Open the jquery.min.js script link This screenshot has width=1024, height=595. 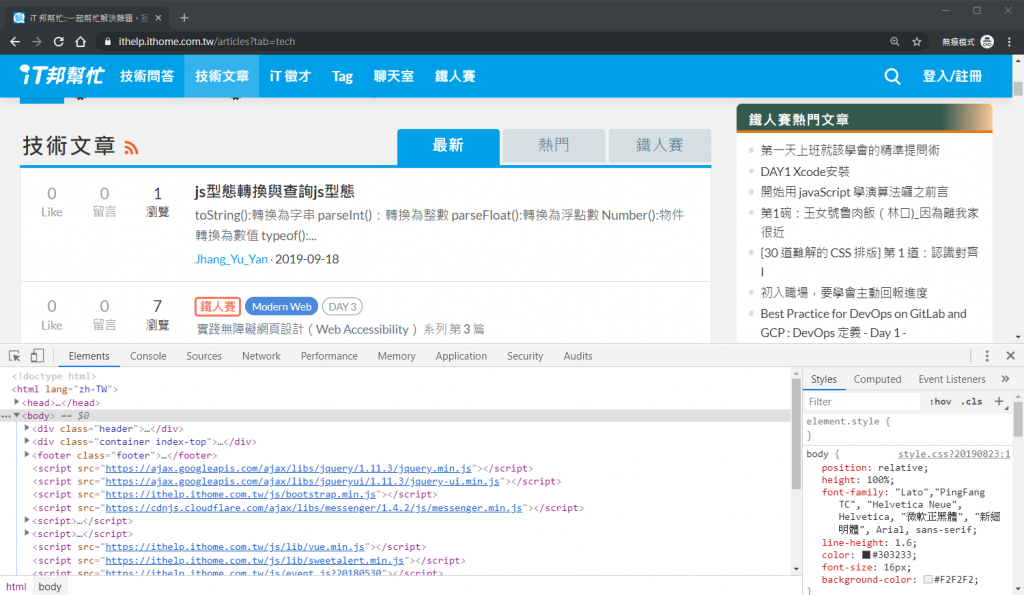click(288, 468)
